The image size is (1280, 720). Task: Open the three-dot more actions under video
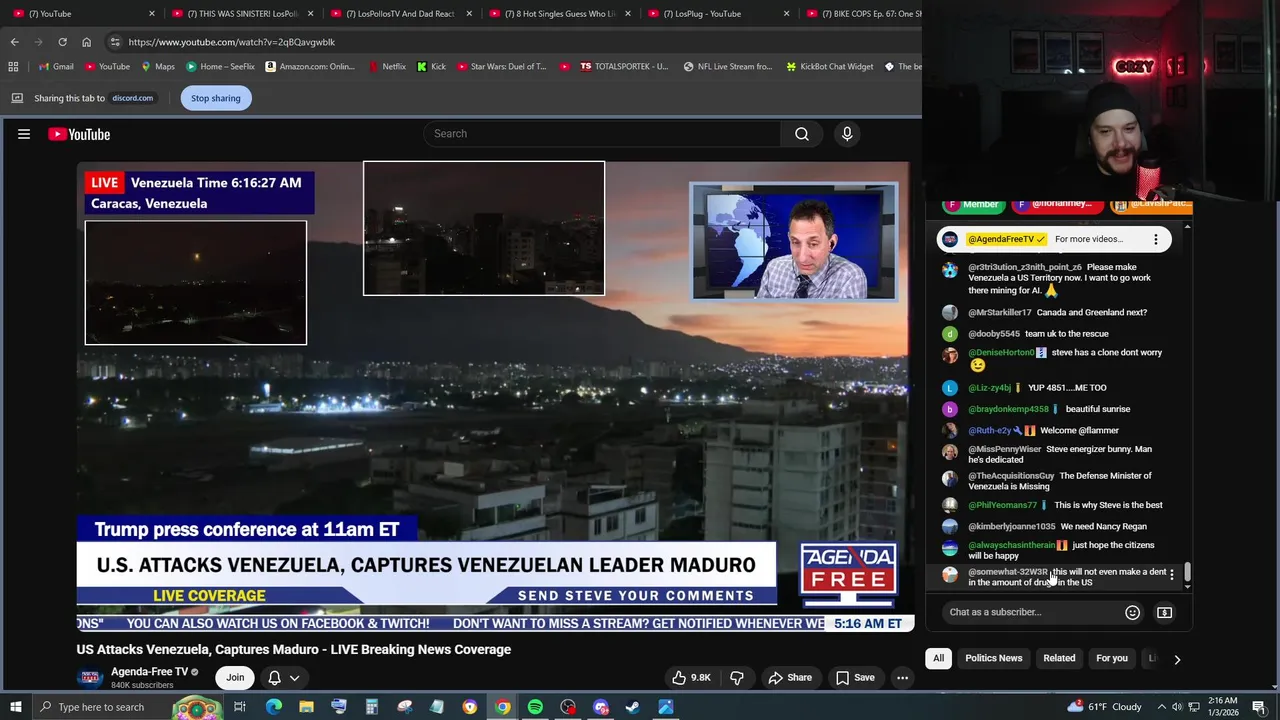(902, 677)
